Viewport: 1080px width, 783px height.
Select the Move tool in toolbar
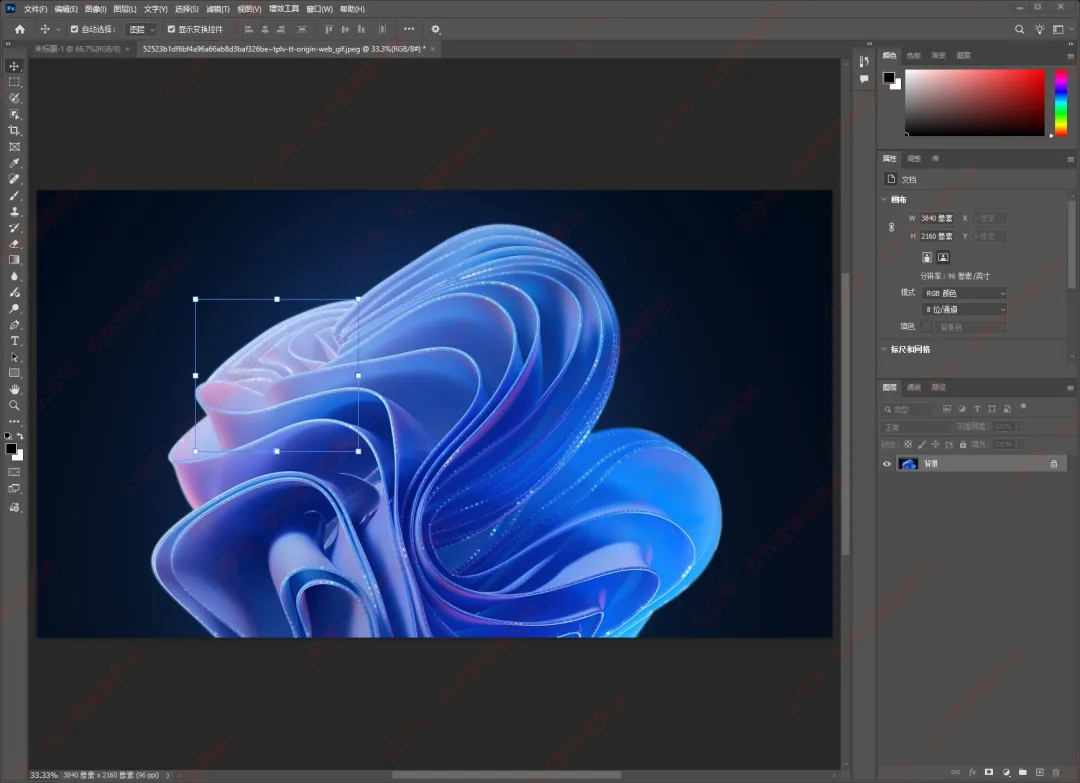tap(14, 66)
